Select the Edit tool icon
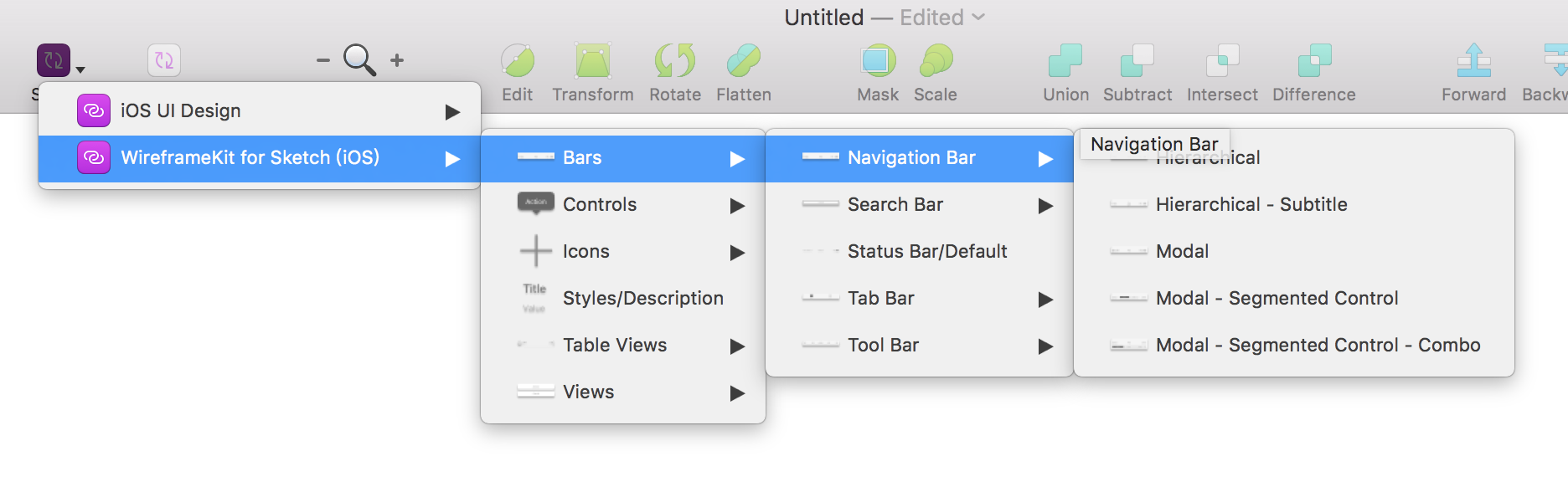The height and width of the screenshot is (482, 1568). (x=518, y=60)
